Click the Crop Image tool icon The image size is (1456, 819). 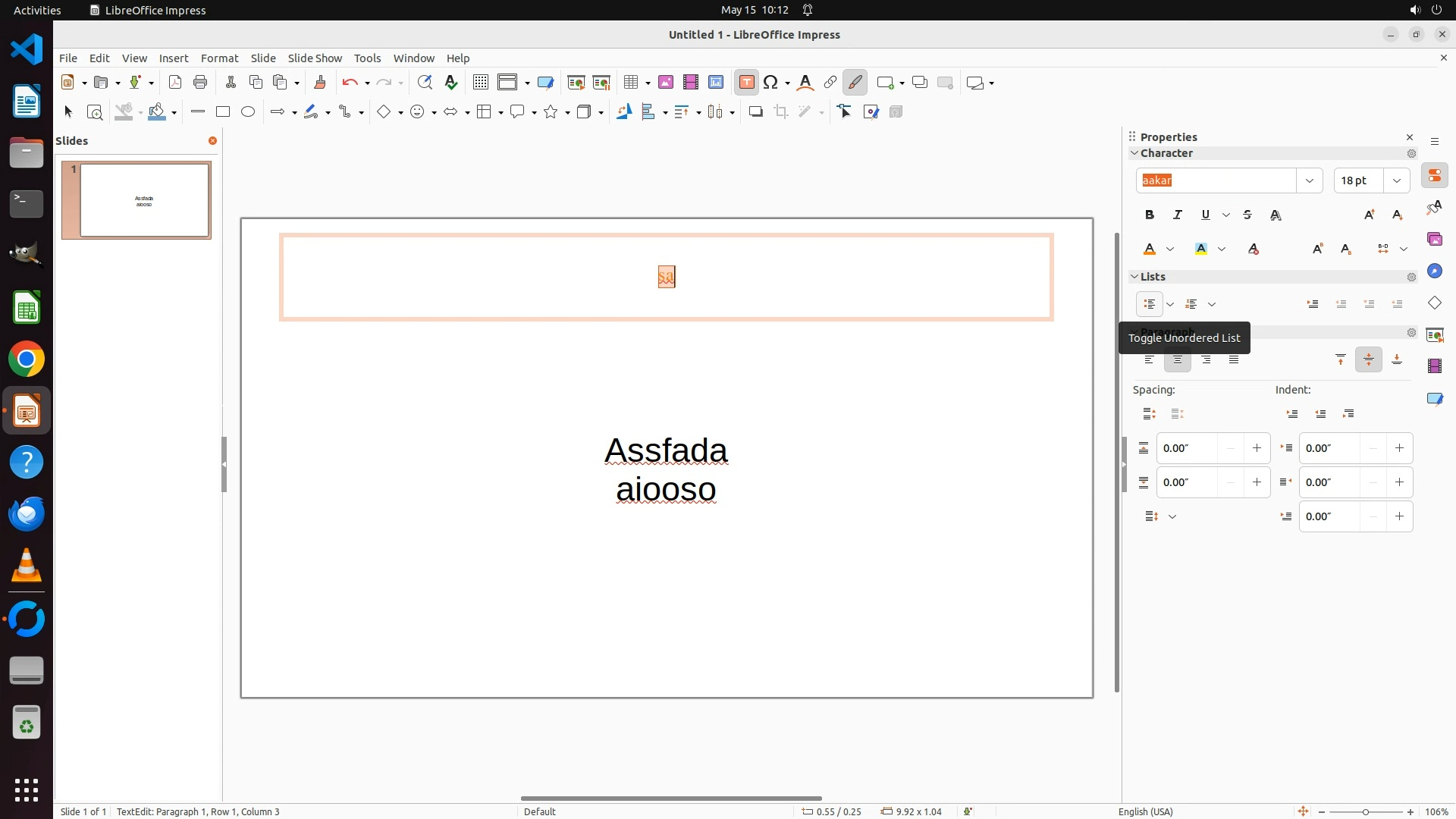pos(781,112)
